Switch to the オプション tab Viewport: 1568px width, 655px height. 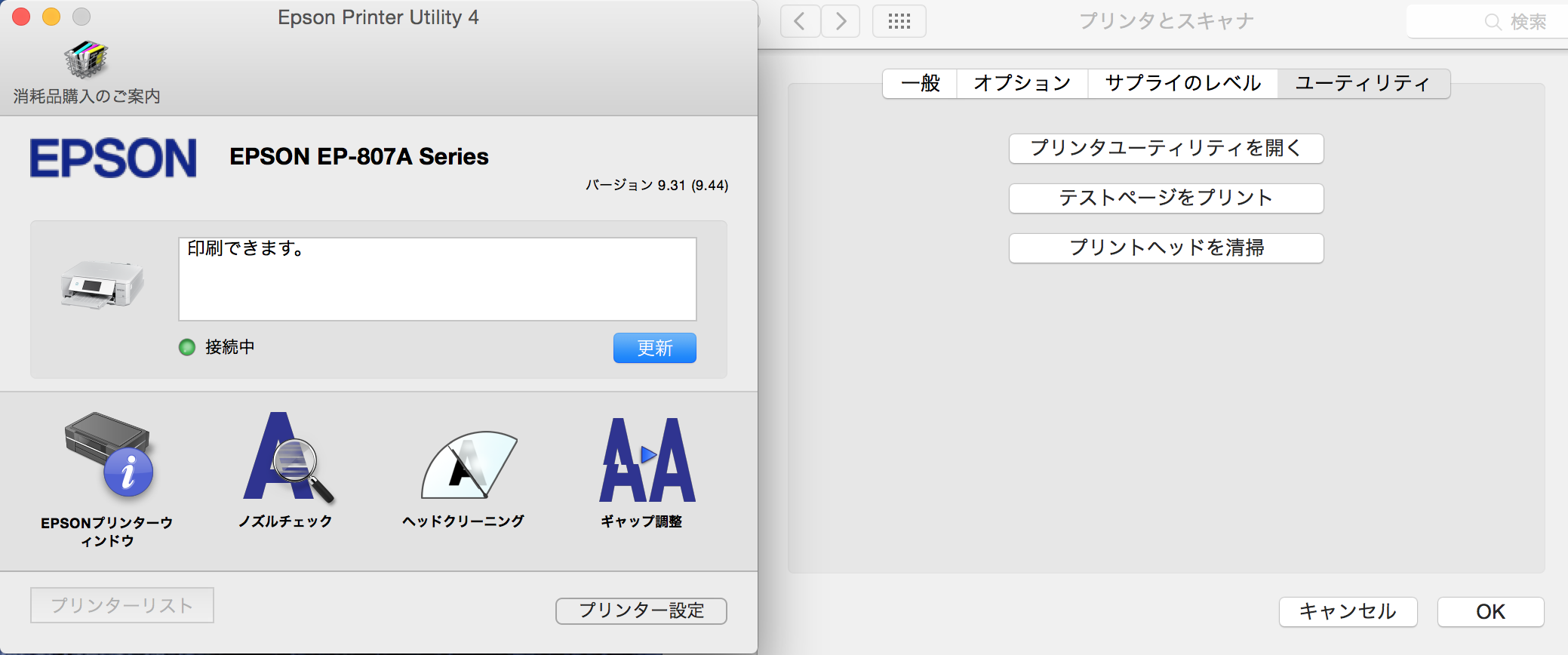tap(1022, 83)
